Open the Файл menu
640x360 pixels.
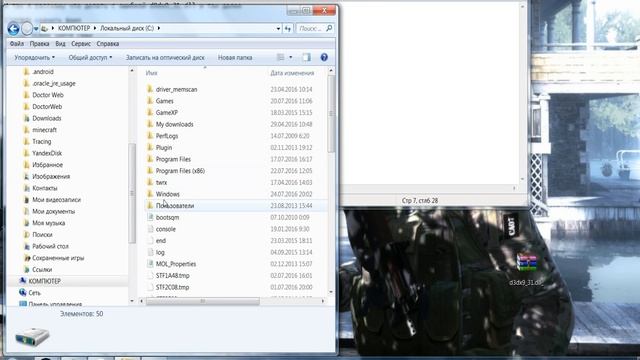click(17, 44)
